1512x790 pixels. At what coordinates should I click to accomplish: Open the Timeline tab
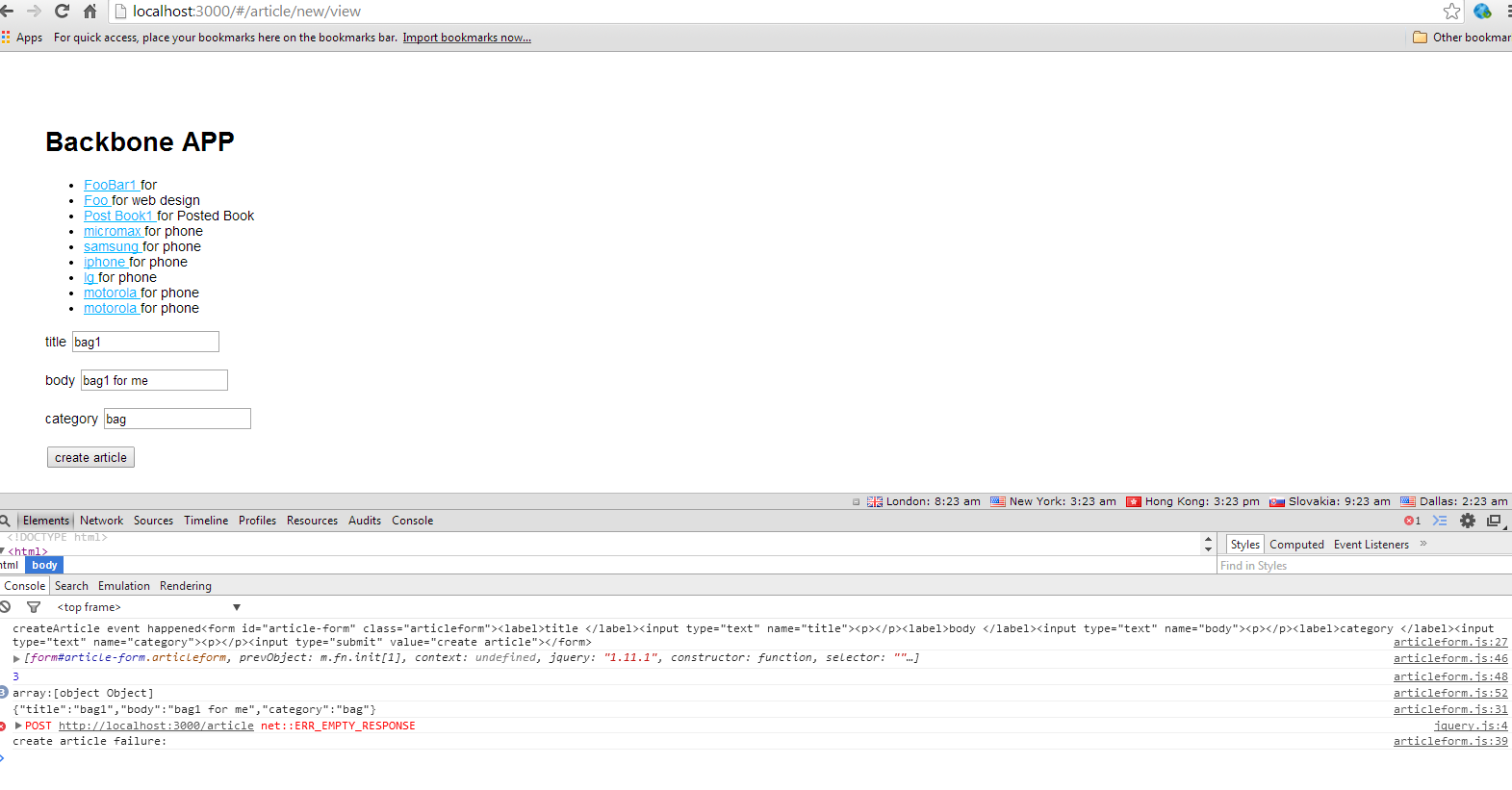pyautogui.click(x=206, y=521)
